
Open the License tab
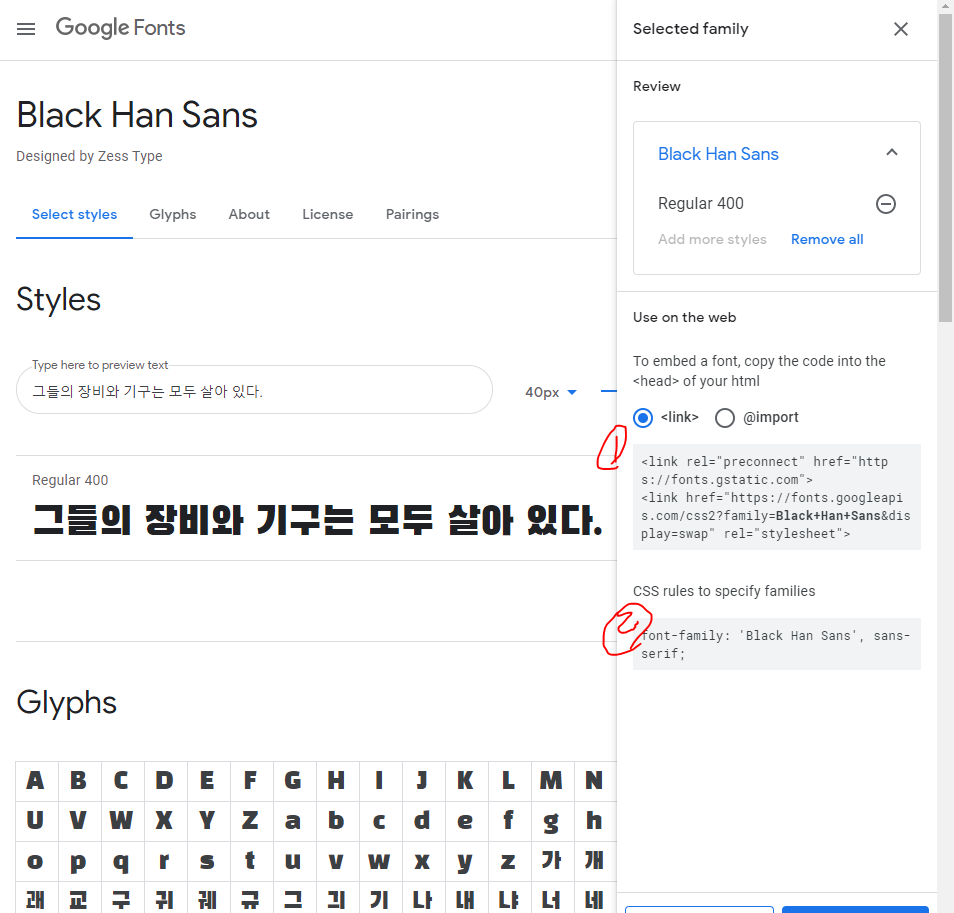(x=327, y=215)
